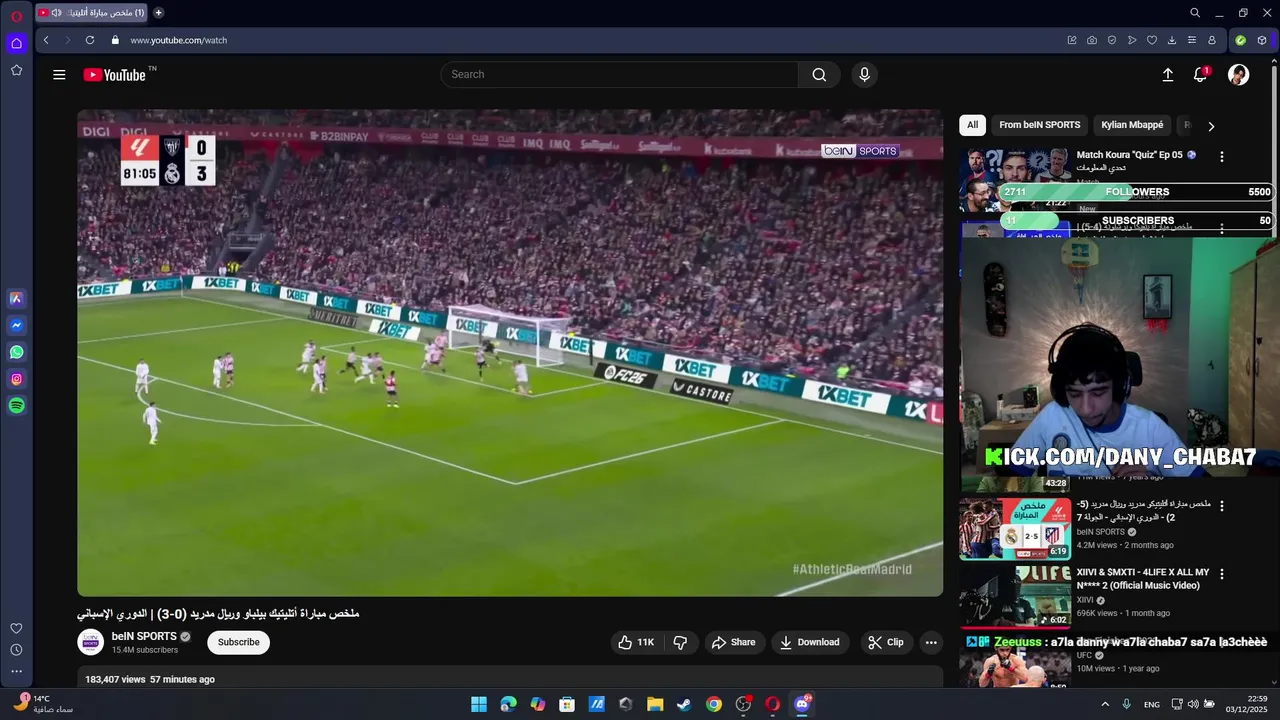Select the 'Kylian Mbappé' filter chip
Viewport: 1280px width, 720px height.
[x=1132, y=125]
